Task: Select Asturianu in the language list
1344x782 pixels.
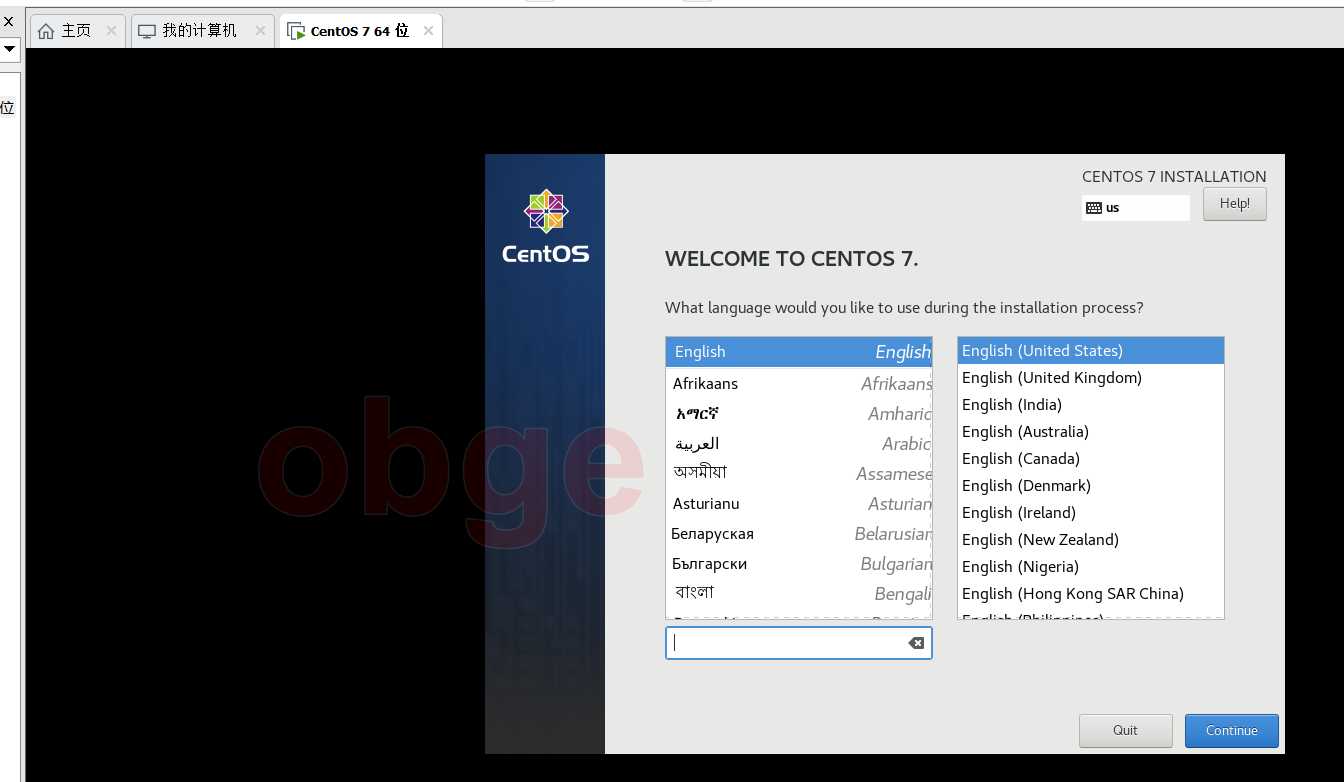Action: 799,503
